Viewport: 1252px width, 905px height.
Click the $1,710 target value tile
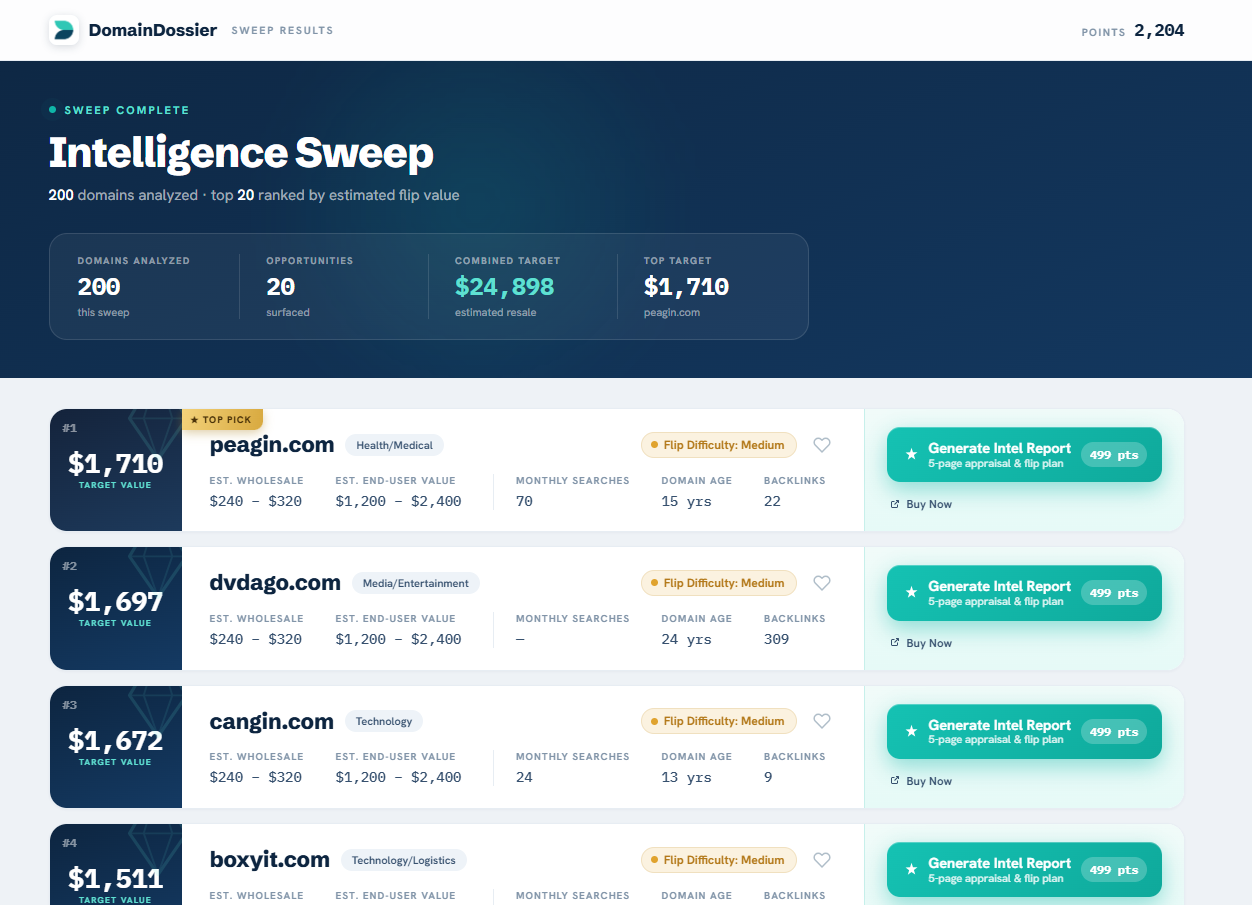(116, 470)
